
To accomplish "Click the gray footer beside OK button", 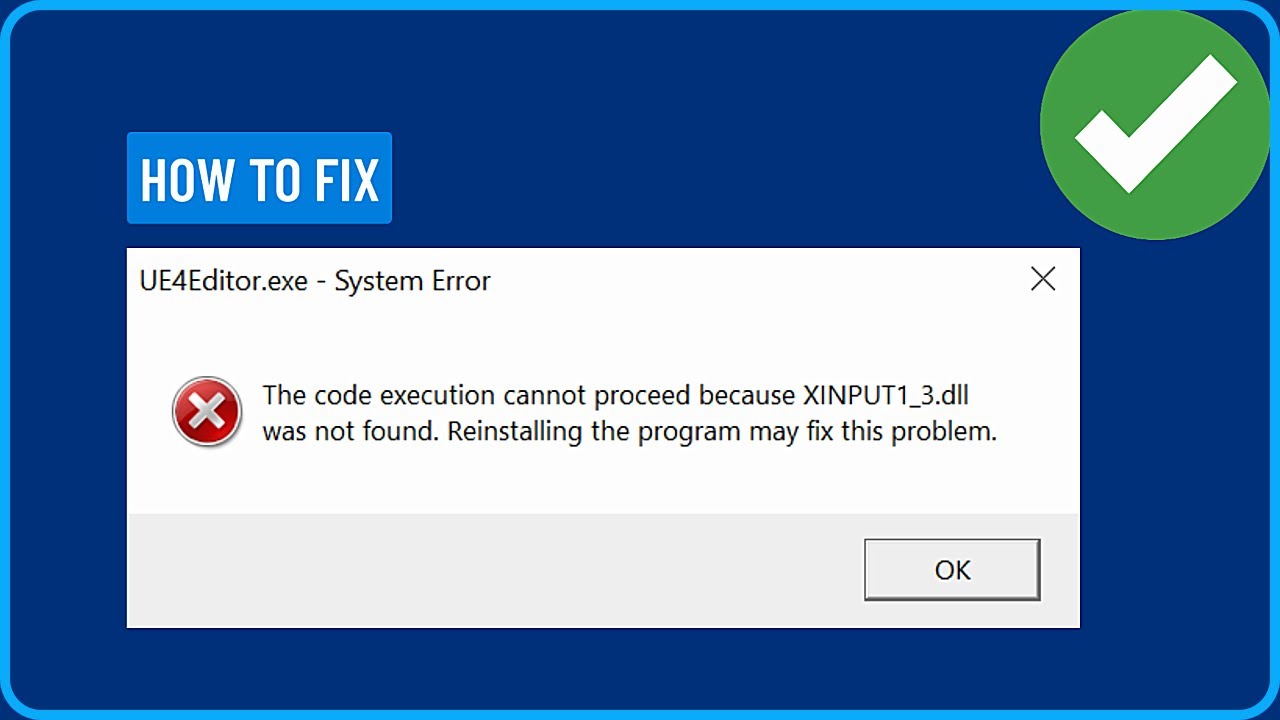I will (x=500, y=570).
